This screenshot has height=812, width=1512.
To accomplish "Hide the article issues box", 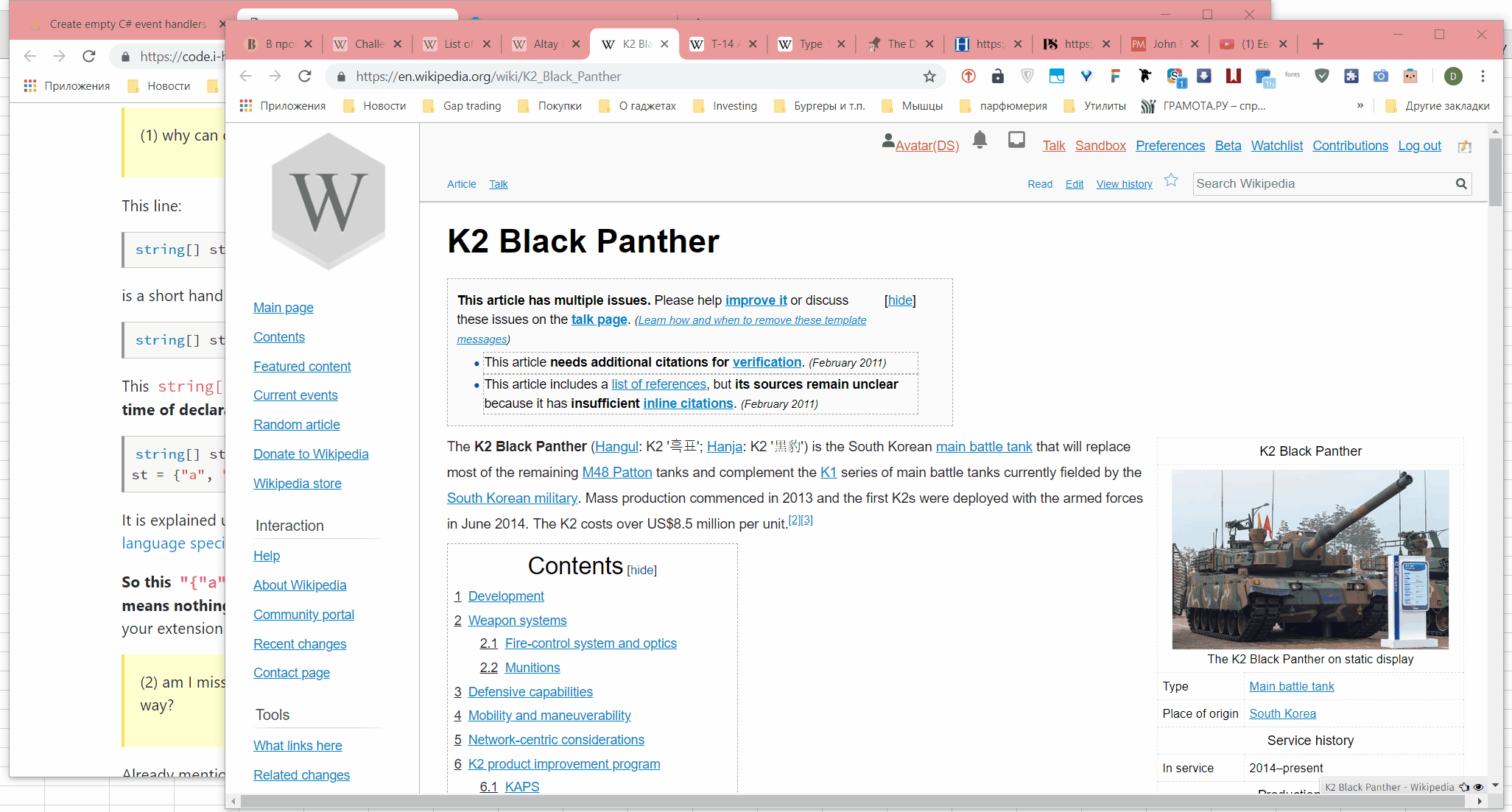I will [x=900, y=300].
